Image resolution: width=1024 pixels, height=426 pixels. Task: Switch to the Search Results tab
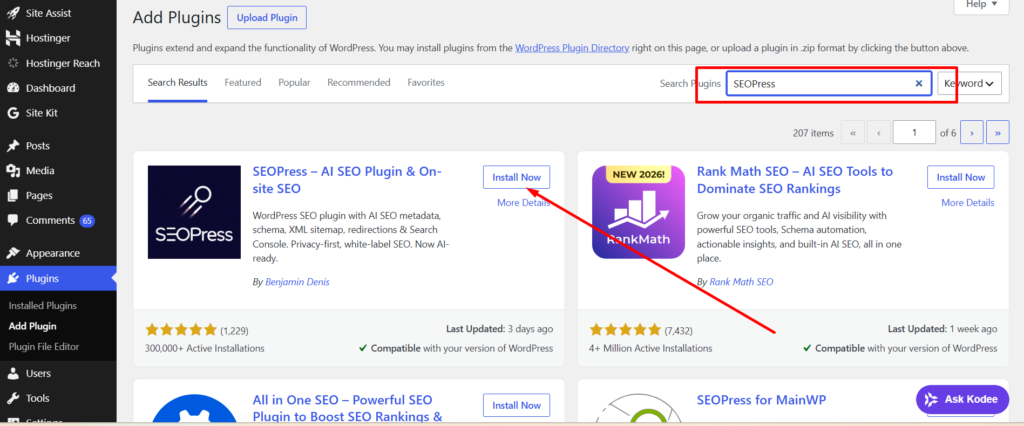pyautogui.click(x=178, y=83)
